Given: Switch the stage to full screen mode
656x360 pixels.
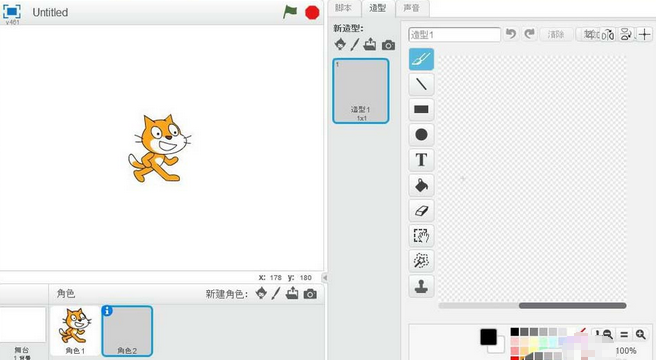Looking at the screenshot, I should [12, 11].
